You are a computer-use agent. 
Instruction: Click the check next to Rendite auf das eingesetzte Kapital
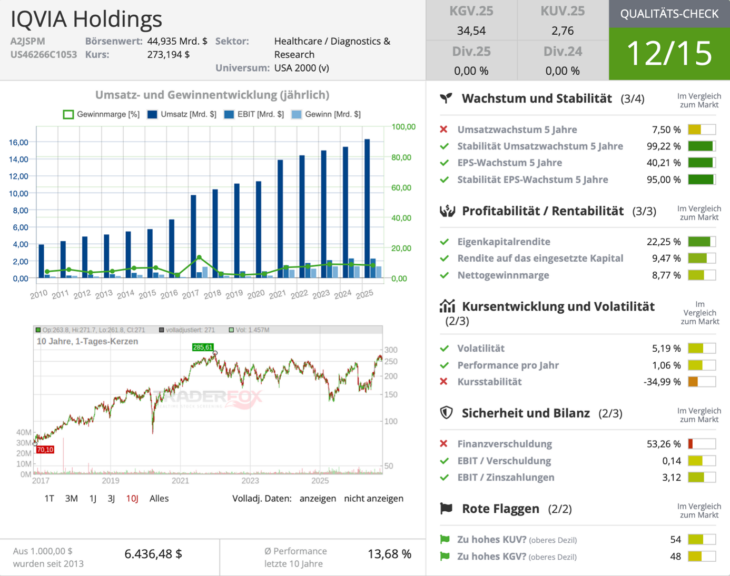(444, 258)
